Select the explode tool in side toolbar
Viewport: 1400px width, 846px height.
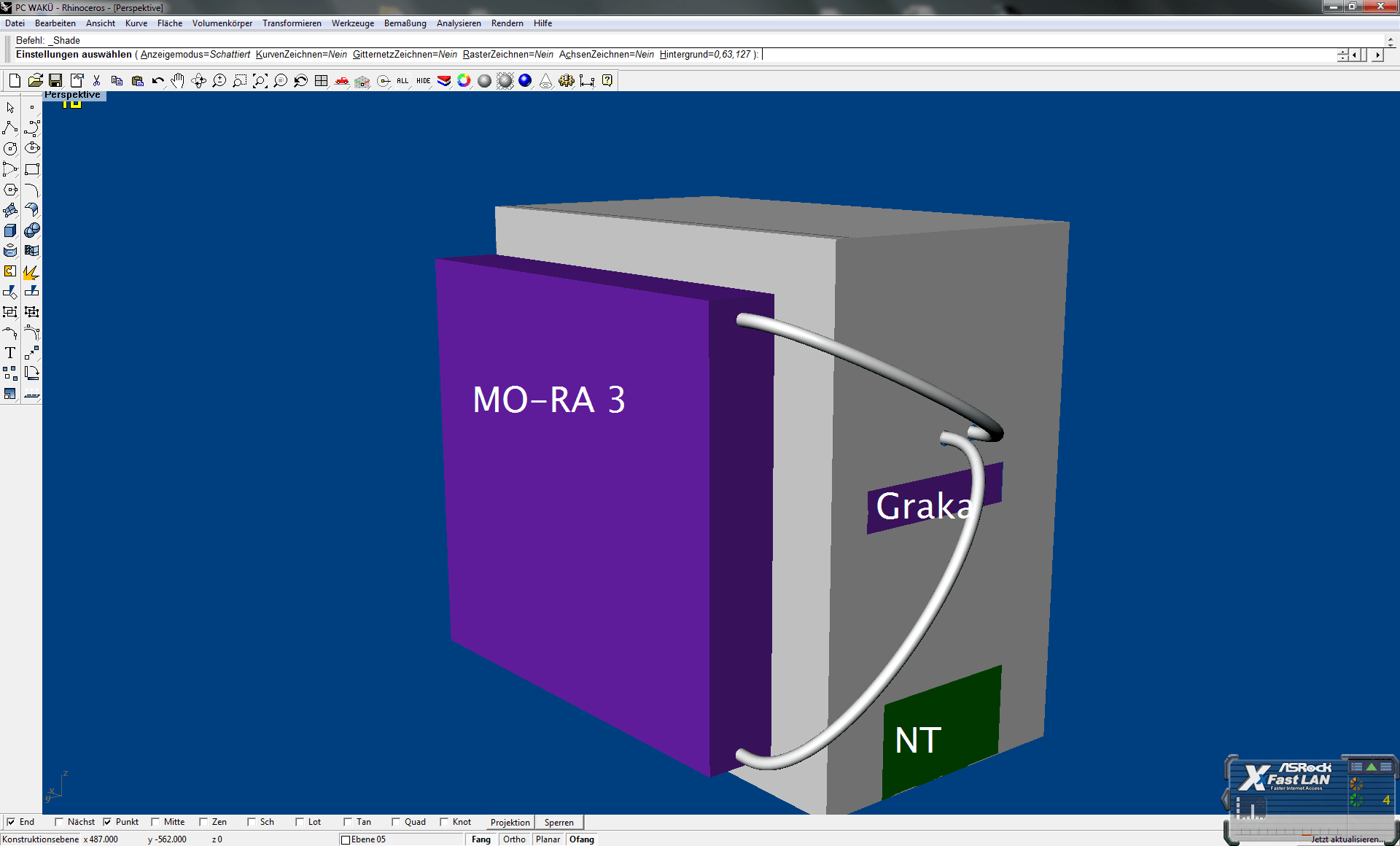(32, 271)
